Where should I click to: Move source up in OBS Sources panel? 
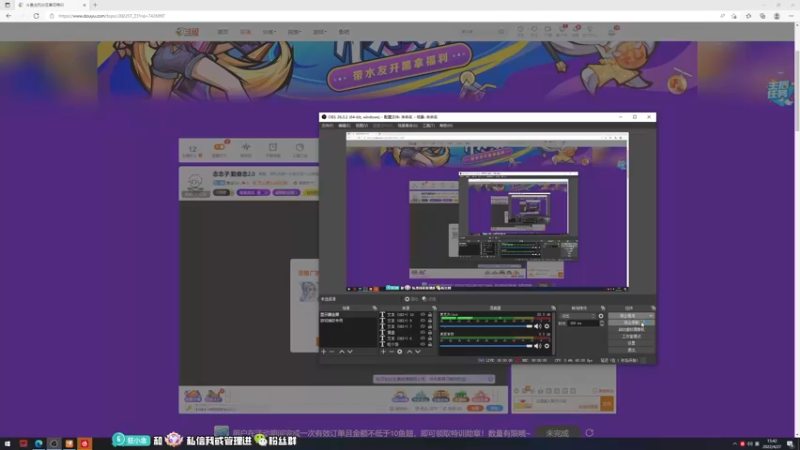coord(409,352)
